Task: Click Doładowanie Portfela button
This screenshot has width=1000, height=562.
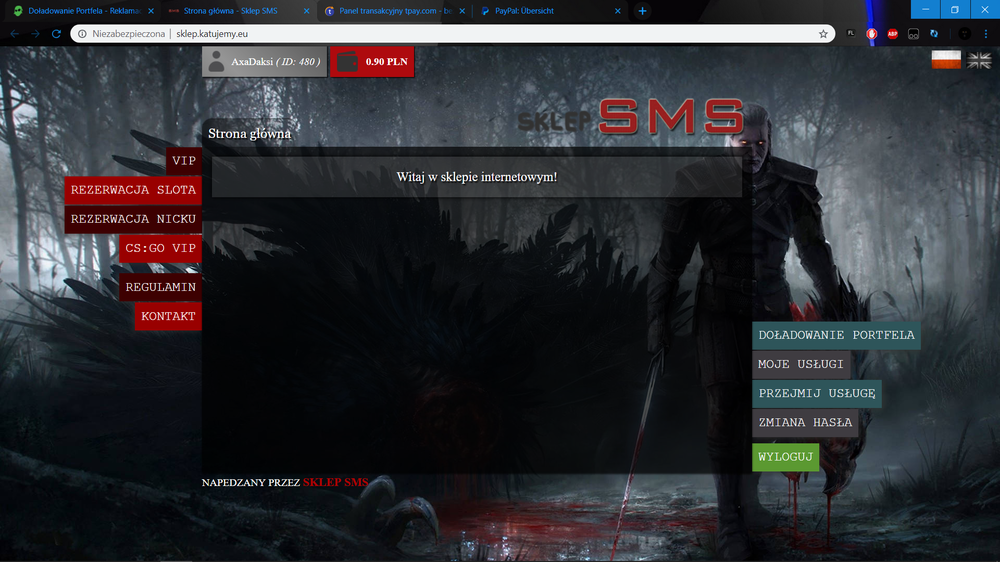Action: [x=836, y=336]
